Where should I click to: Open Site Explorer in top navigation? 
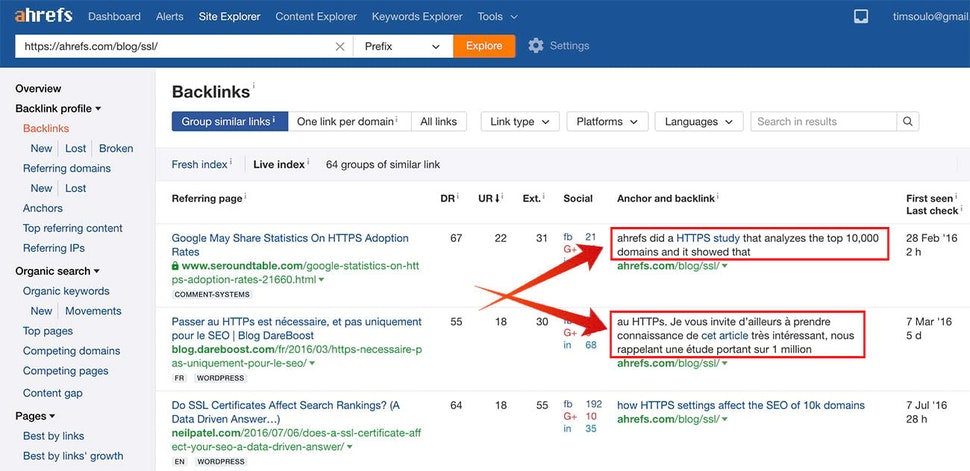tap(230, 17)
